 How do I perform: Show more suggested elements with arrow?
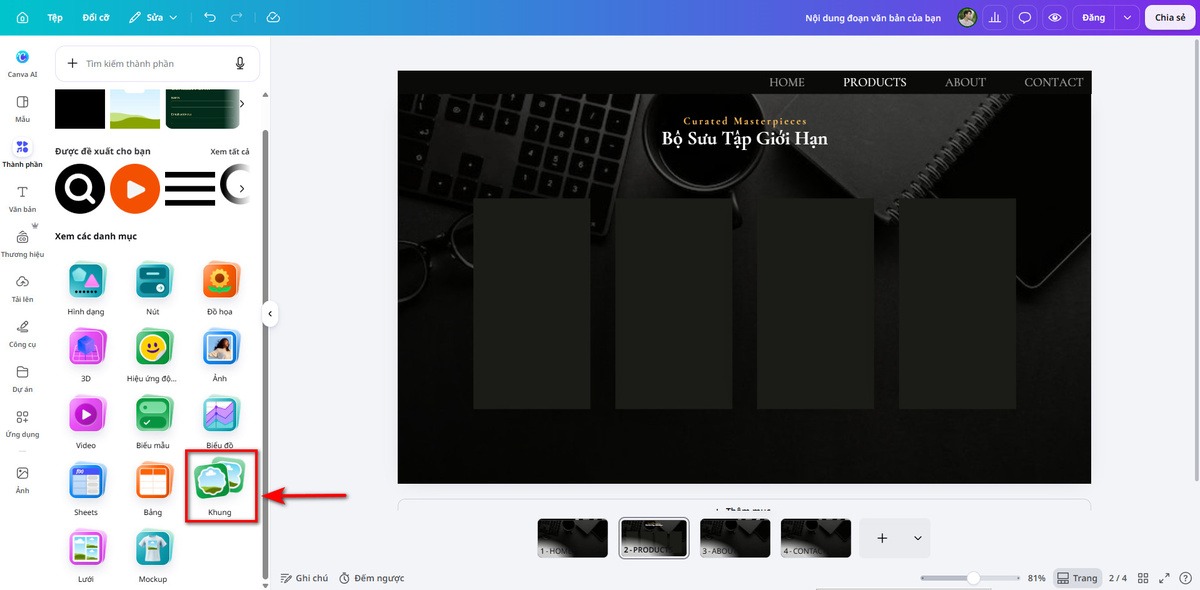pyautogui.click(x=241, y=188)
